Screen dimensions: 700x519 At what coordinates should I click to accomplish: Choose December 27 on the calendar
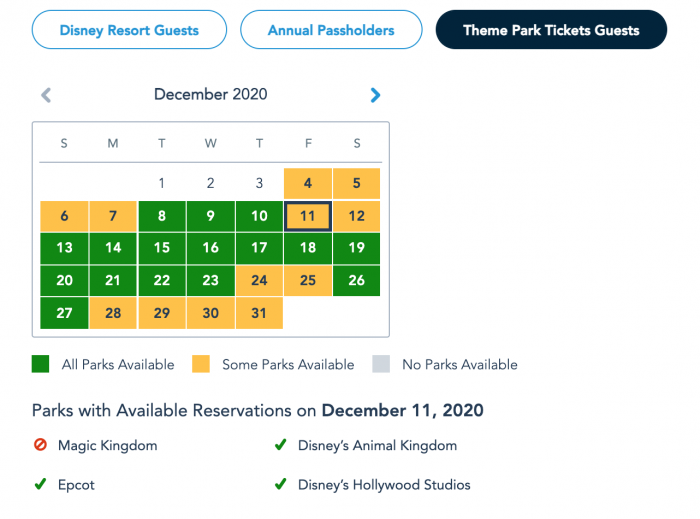pyautogui.click(x=64, y=313)
